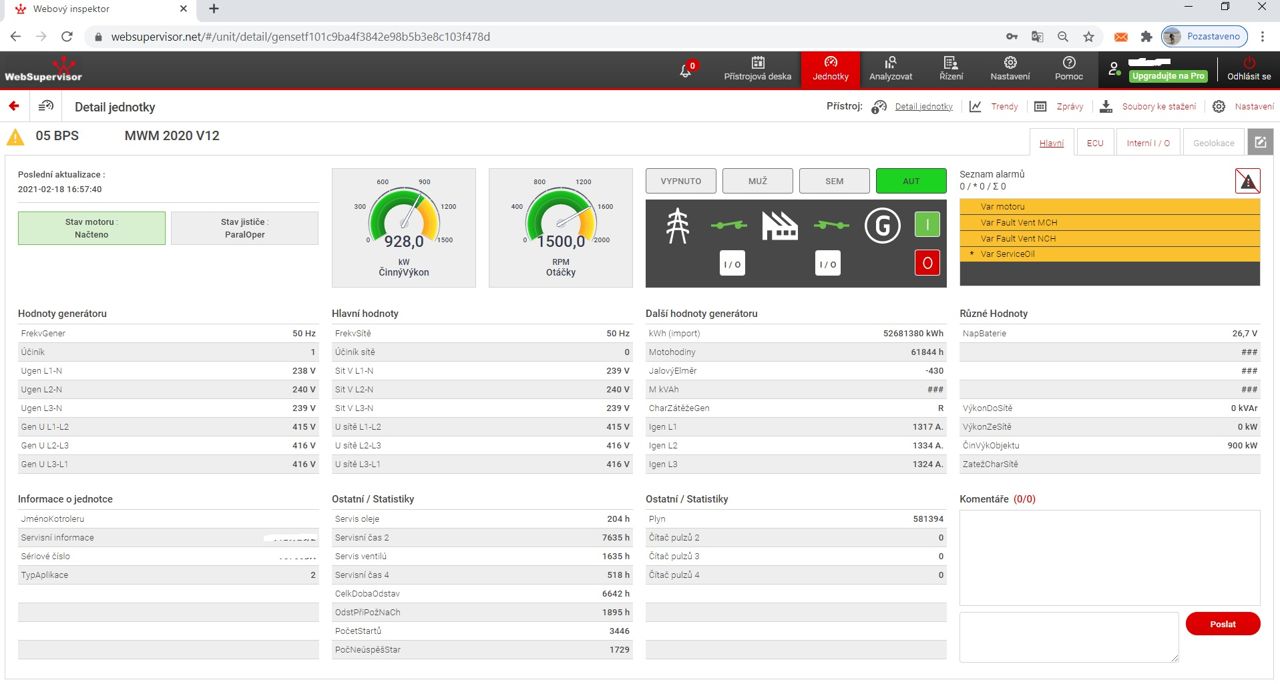Select MUŽ mode
Image resolution: width=1280 pixels, height=684 pixels.
click(x=757, y=181)
